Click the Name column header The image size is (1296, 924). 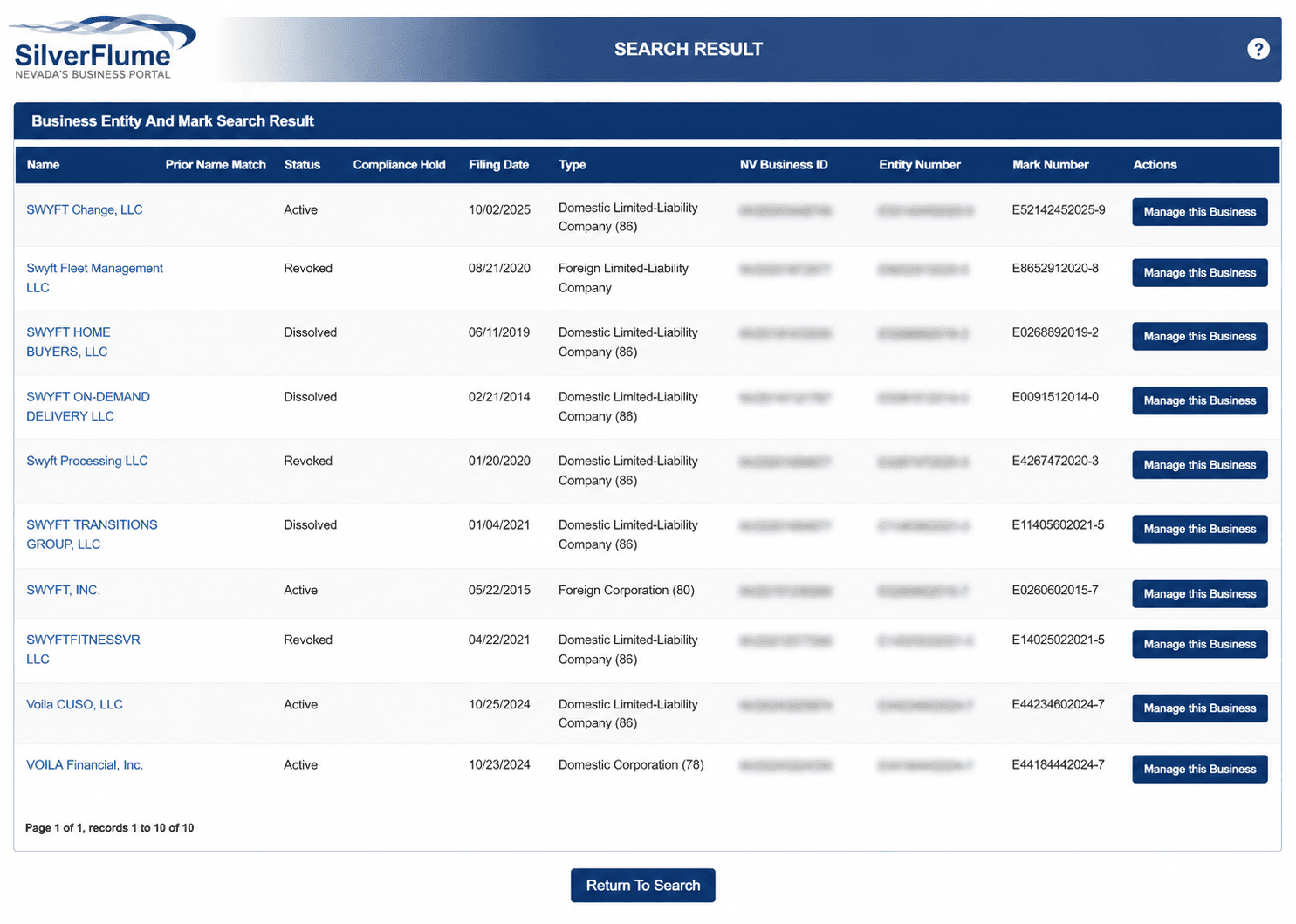[44, 165]
